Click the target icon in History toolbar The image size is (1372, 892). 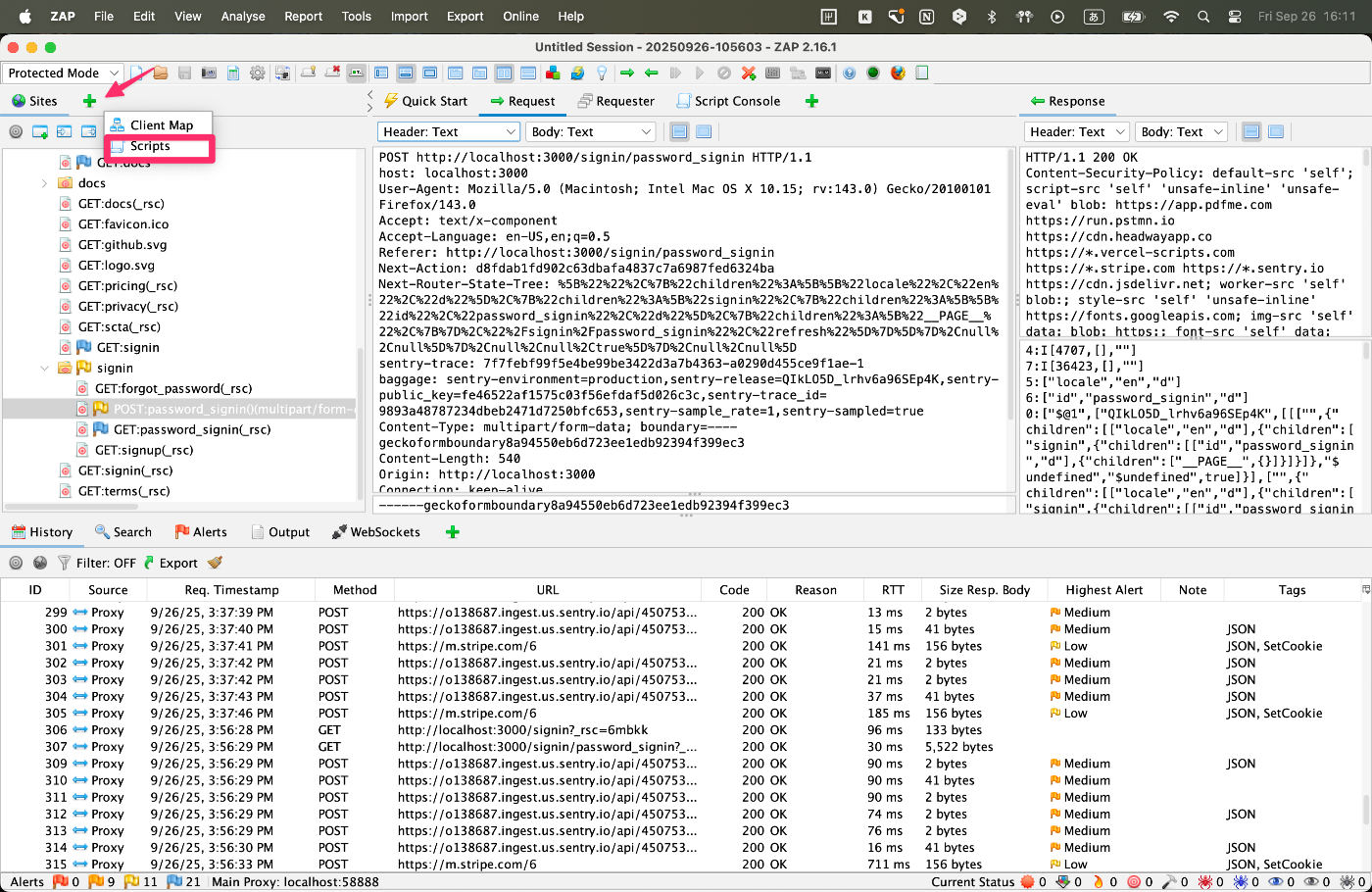(x=16, y=563)
